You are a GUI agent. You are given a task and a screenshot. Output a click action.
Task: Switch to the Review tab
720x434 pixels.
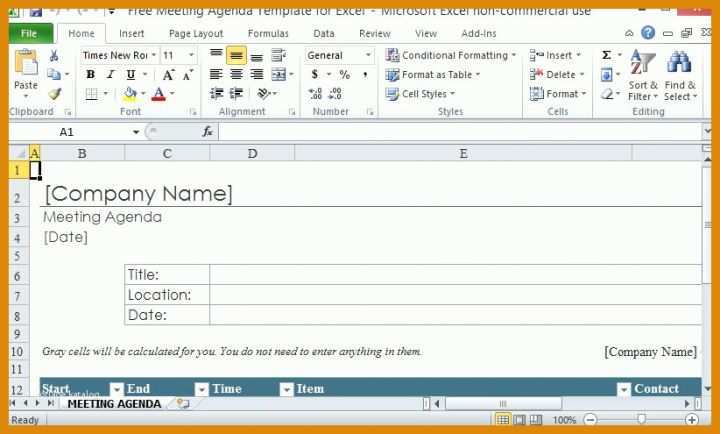click(x=375, y=34)
